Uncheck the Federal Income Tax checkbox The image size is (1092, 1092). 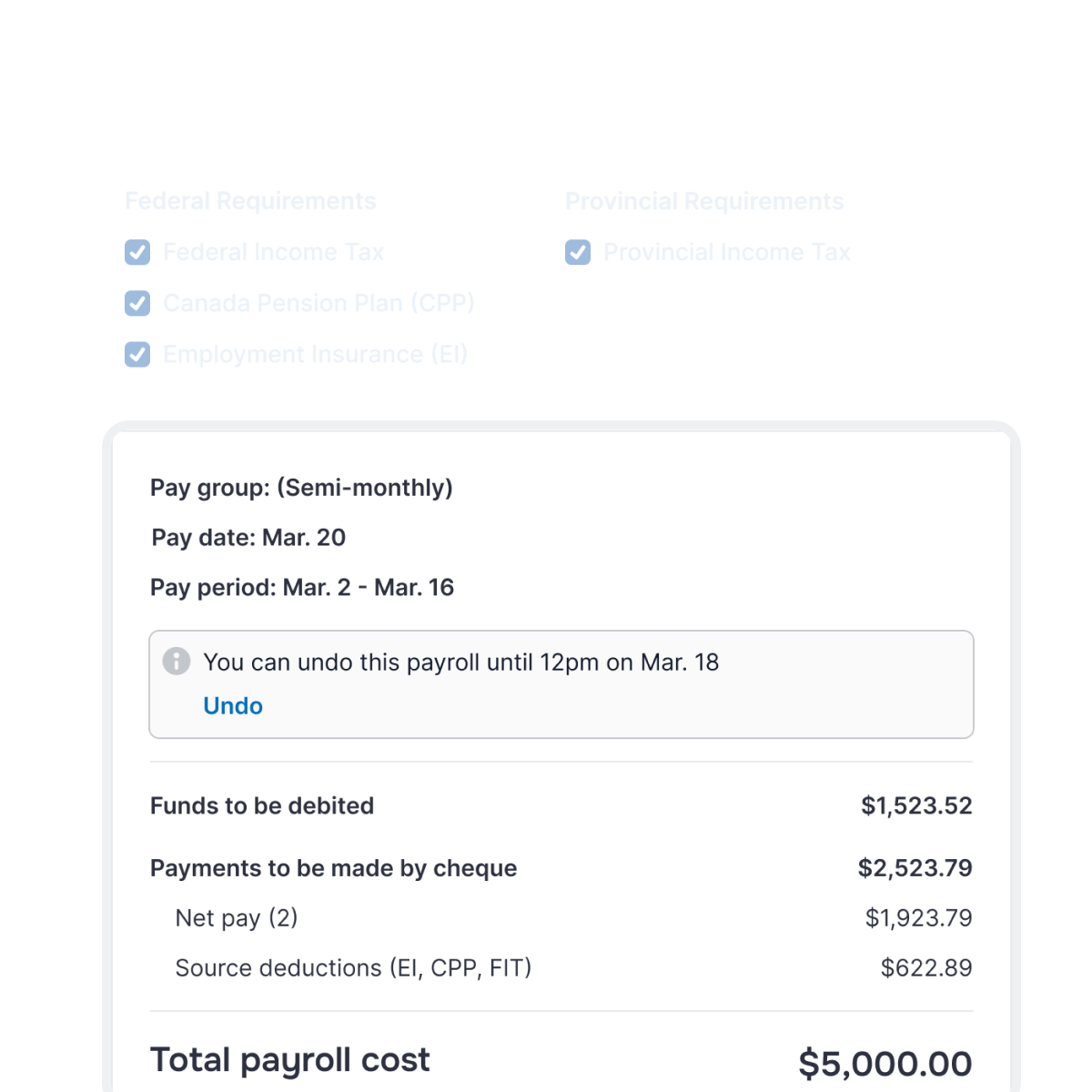point(136,253)
